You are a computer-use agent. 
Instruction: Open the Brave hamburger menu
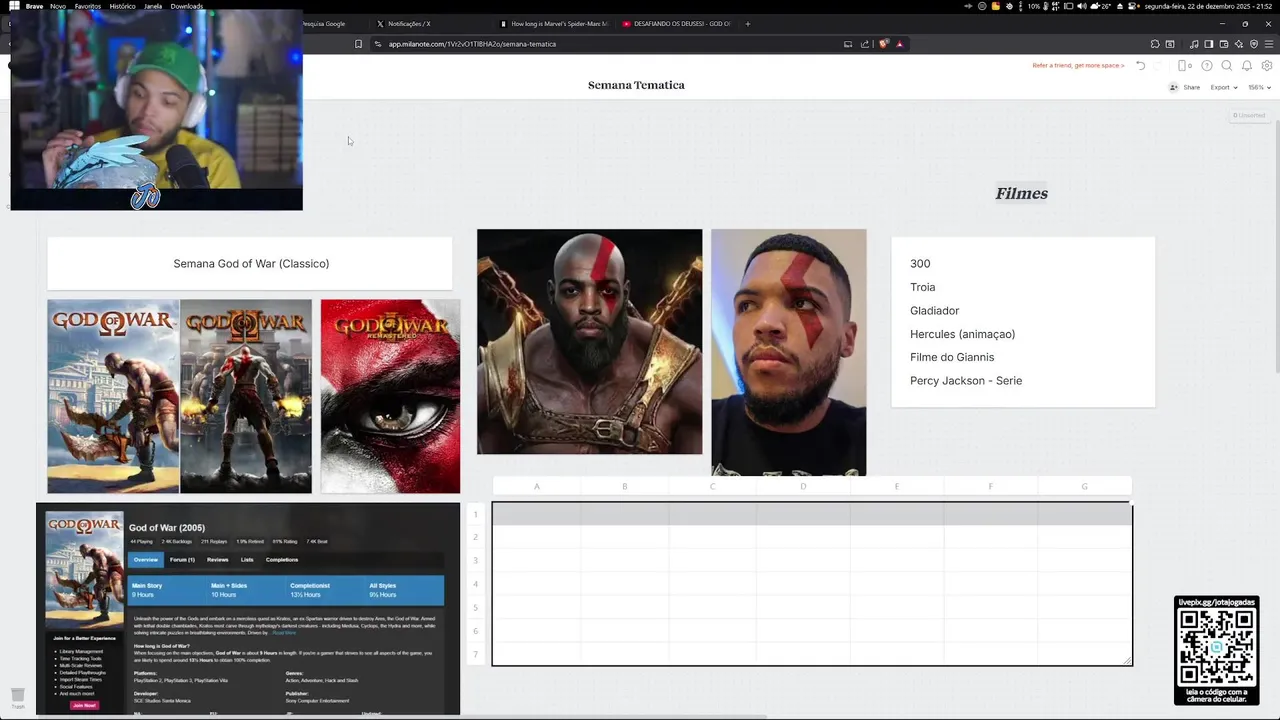coord(1269,44)
